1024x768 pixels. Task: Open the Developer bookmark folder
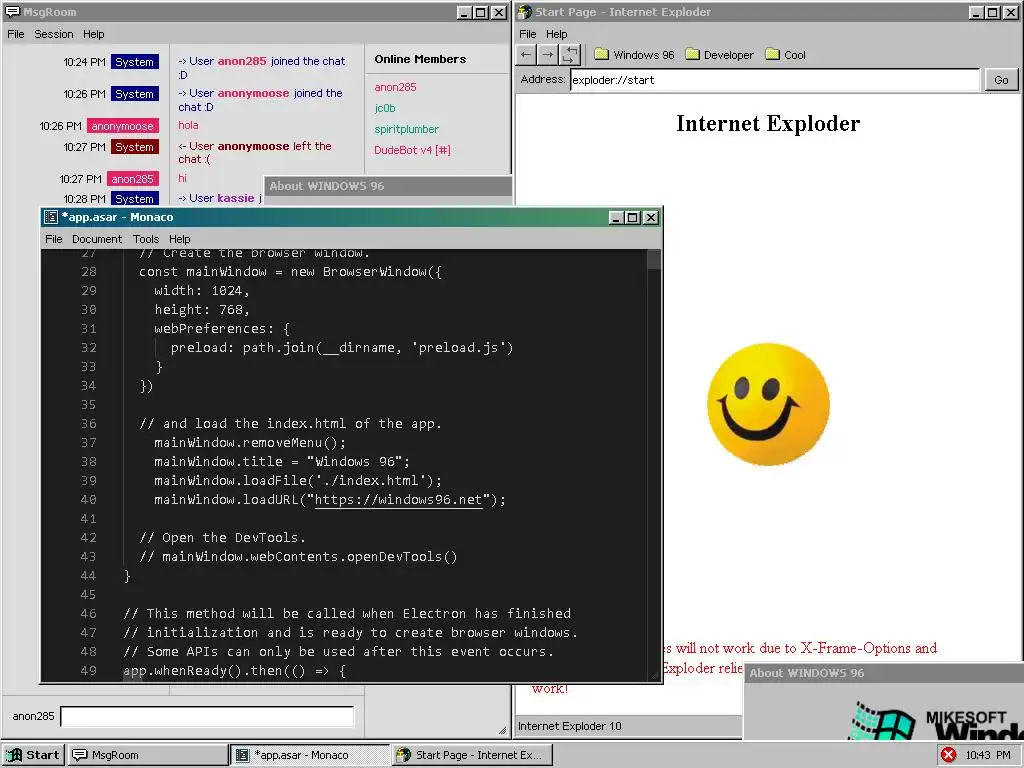point(720,55)
